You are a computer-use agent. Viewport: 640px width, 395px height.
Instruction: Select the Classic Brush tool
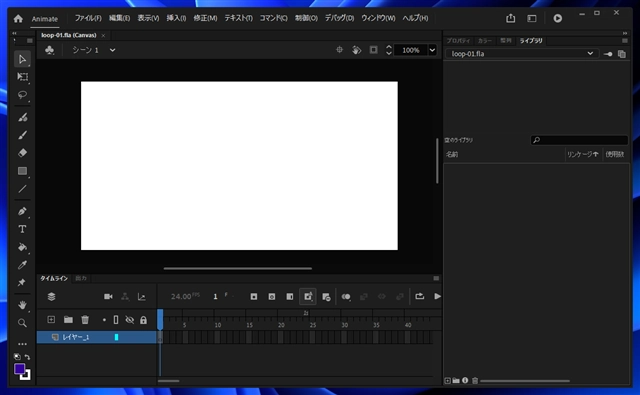click(x=22, y=135)
